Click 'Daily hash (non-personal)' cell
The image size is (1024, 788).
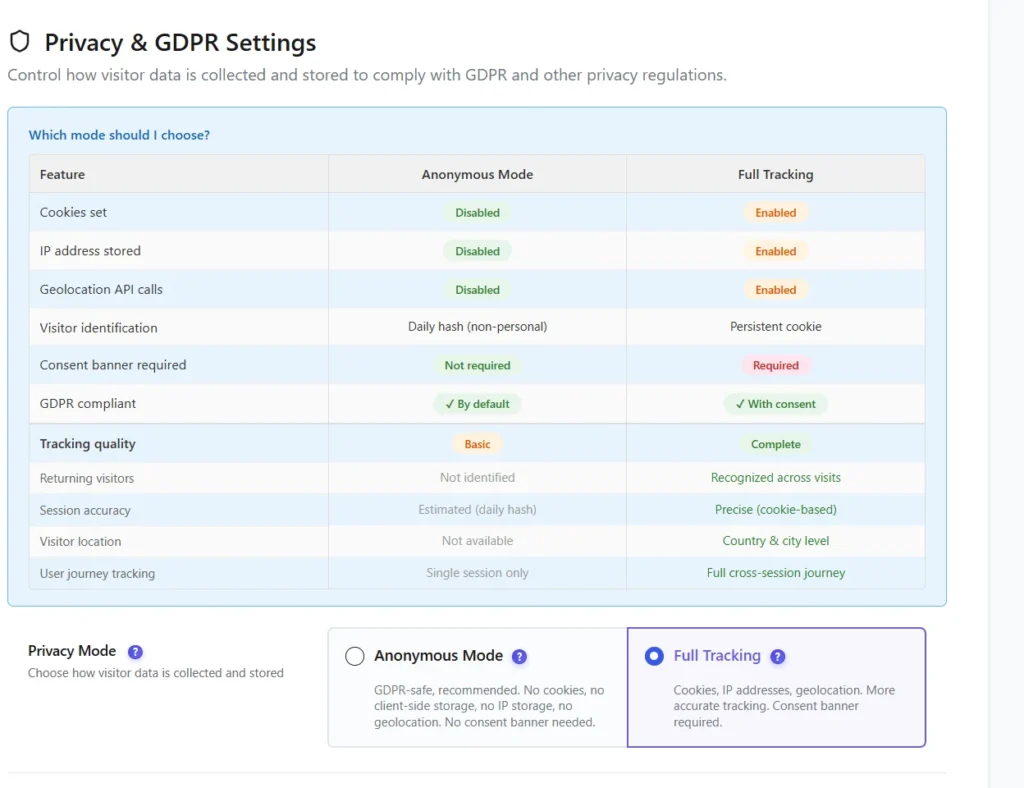point(477,326)
